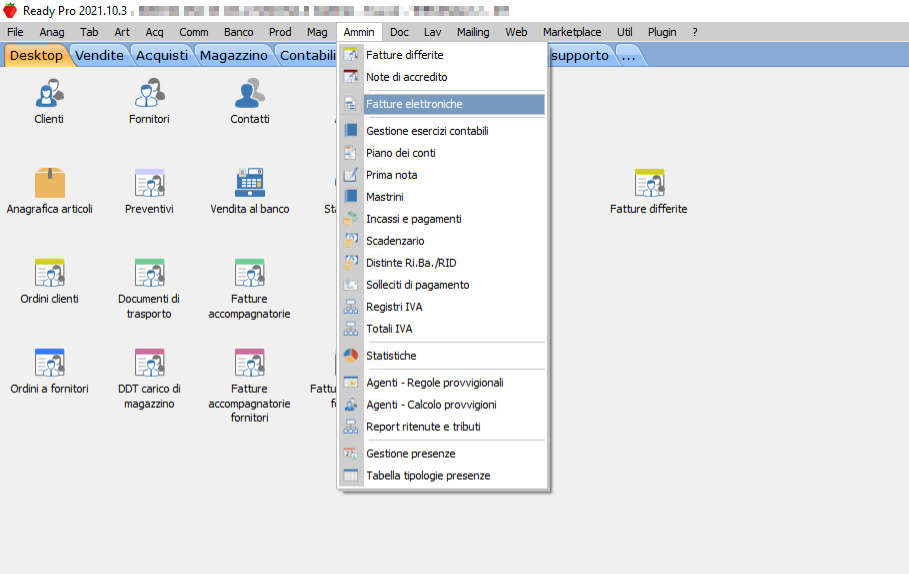Open the Mailing menu
This screenshot has height=574, width=909.
pos(473,32)
